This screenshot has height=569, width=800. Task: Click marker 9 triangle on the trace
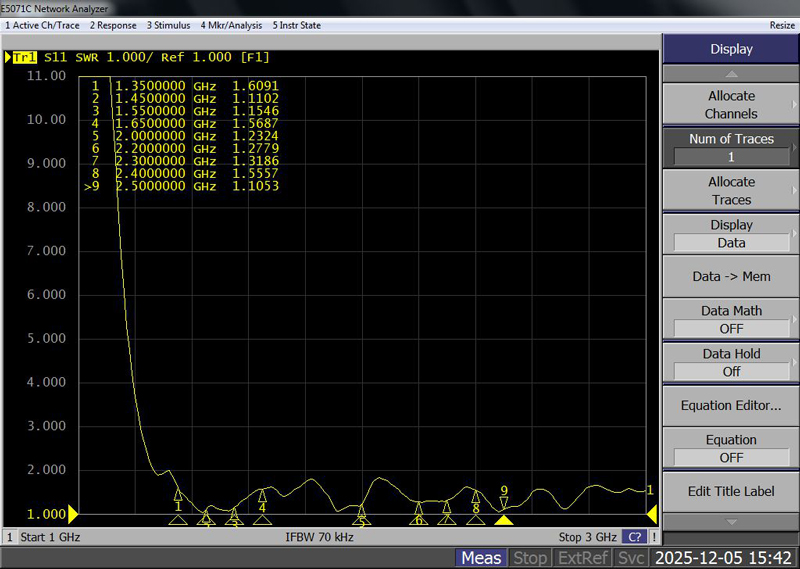[504, 502]
